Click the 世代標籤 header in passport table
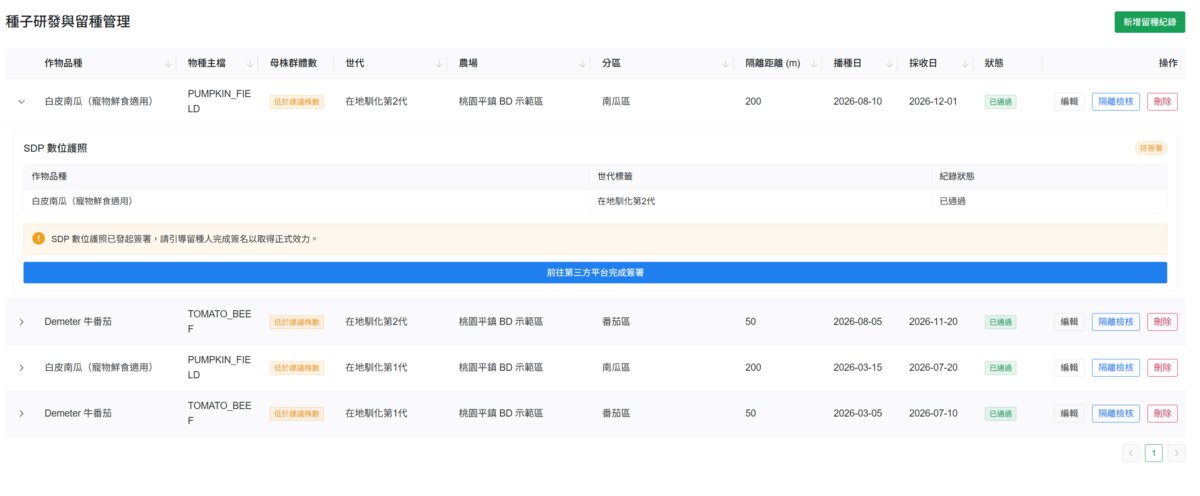Viewport: 1200px width, 496px height. [x=614, y=176]
